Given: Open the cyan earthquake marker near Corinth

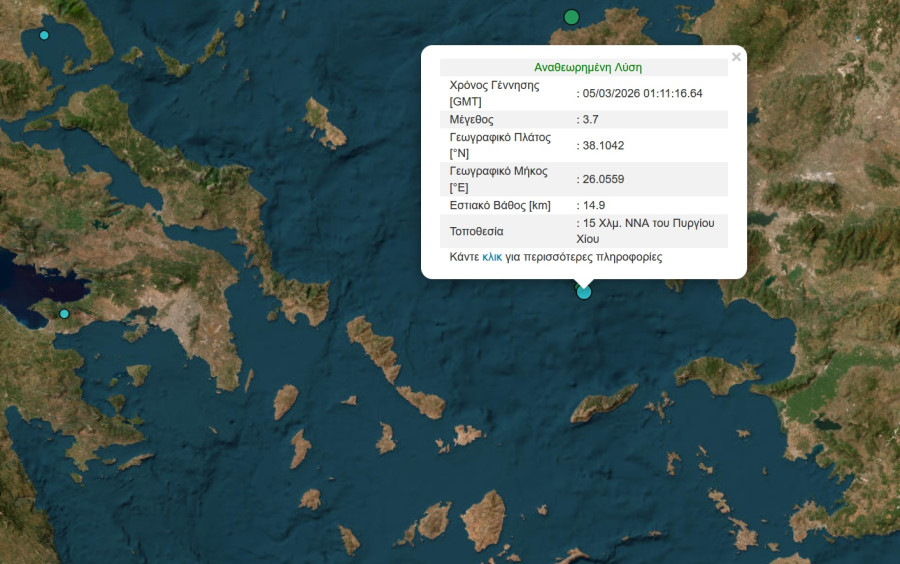Looking at the screenshot, I should click(64, 314).
